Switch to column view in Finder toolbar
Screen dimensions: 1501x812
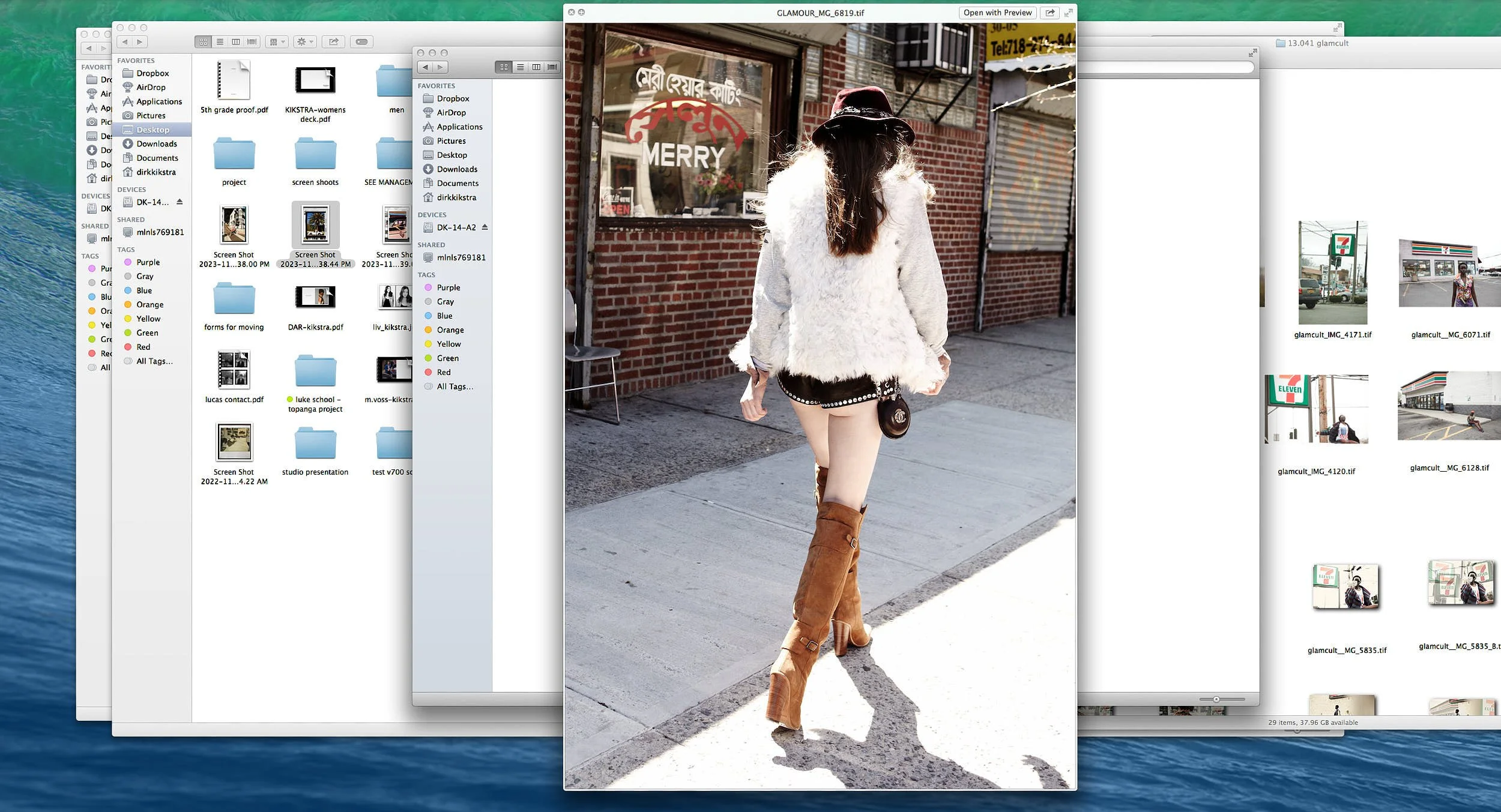pyautogui.click(x=235, y=41)
